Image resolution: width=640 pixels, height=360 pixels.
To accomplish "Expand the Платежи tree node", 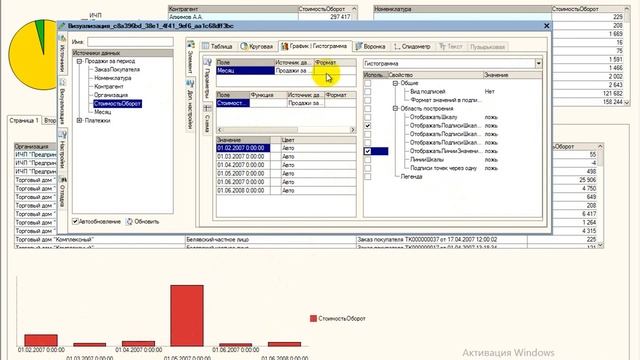I will (79, 120).
